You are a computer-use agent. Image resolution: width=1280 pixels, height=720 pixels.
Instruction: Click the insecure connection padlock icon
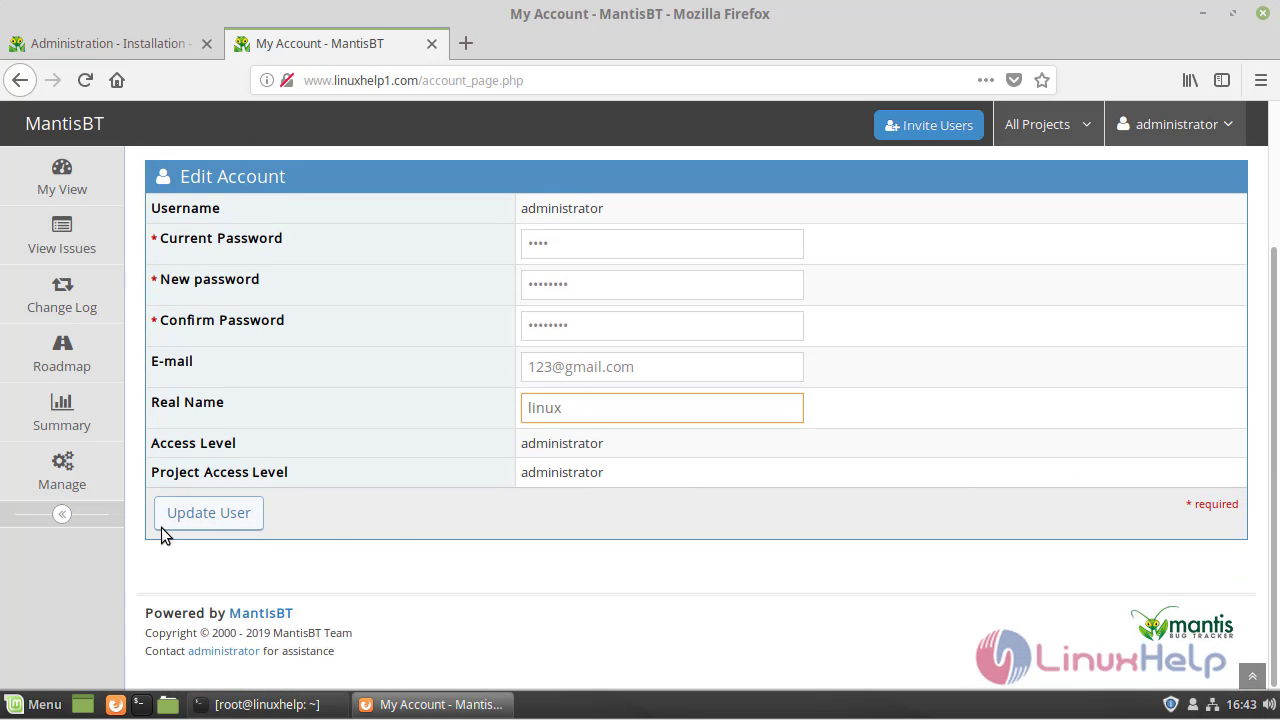tap(287, 80)
